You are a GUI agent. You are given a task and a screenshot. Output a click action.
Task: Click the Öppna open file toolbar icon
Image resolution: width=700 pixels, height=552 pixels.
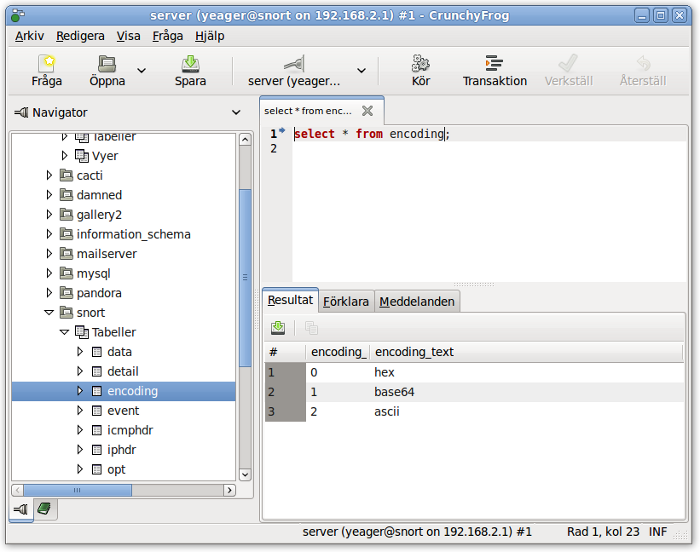tap(107, 63)
